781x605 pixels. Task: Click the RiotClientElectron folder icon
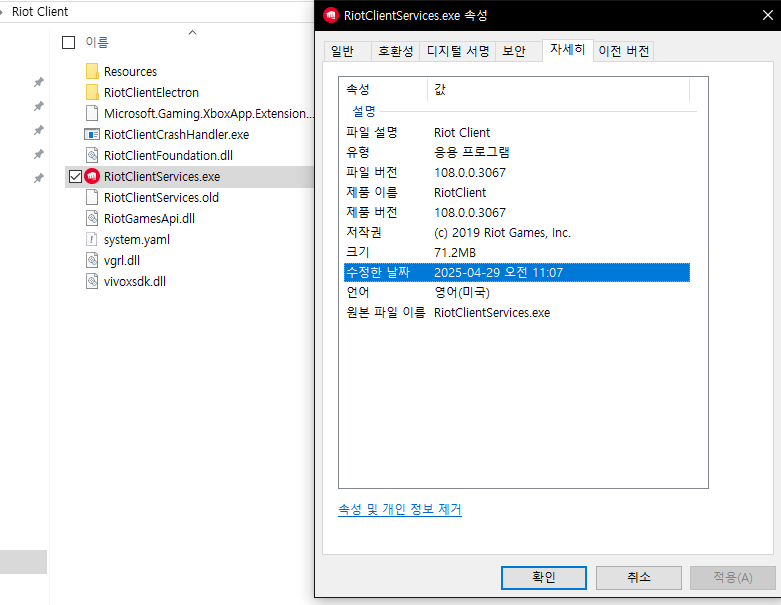[x=92, y=92]
